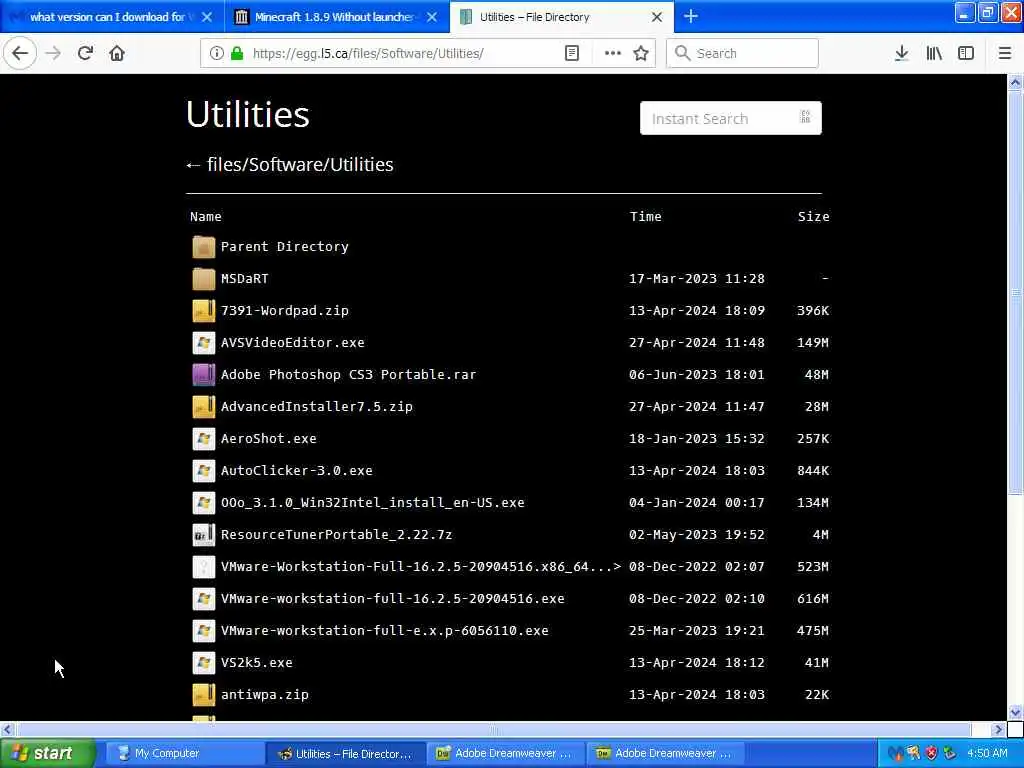Switch to My Computer taskbar window
The height and width of the screenshot is (768, 1024).
183,753
